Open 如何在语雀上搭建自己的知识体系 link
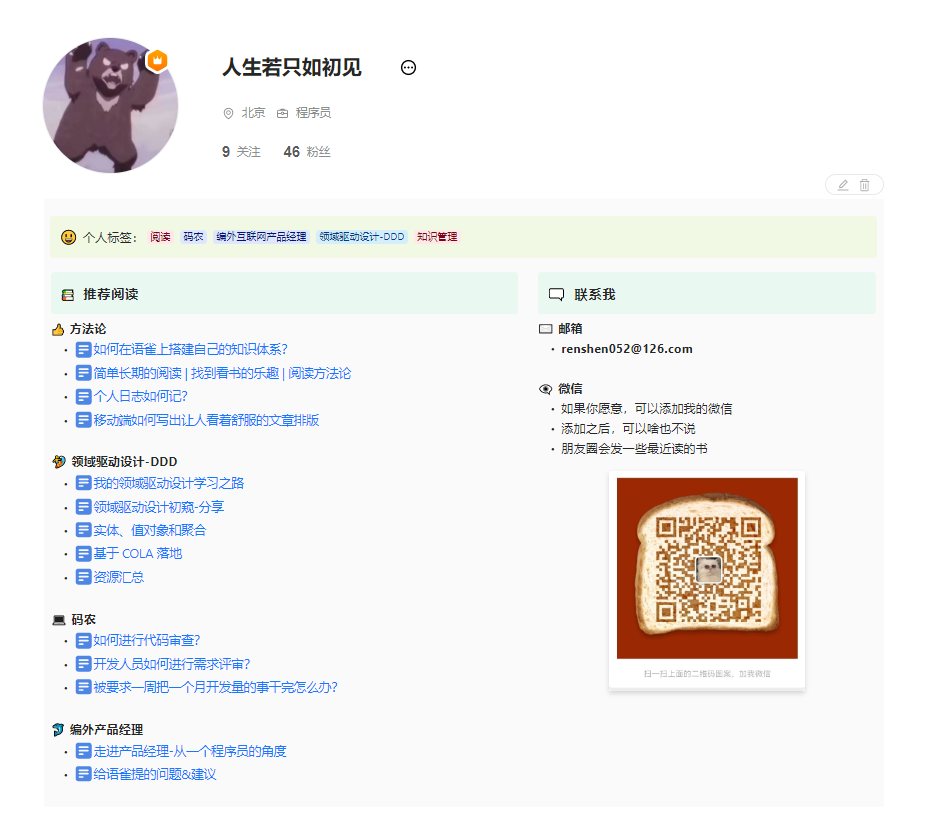Screen dimensions: 925x821 (x=190, y=350)
